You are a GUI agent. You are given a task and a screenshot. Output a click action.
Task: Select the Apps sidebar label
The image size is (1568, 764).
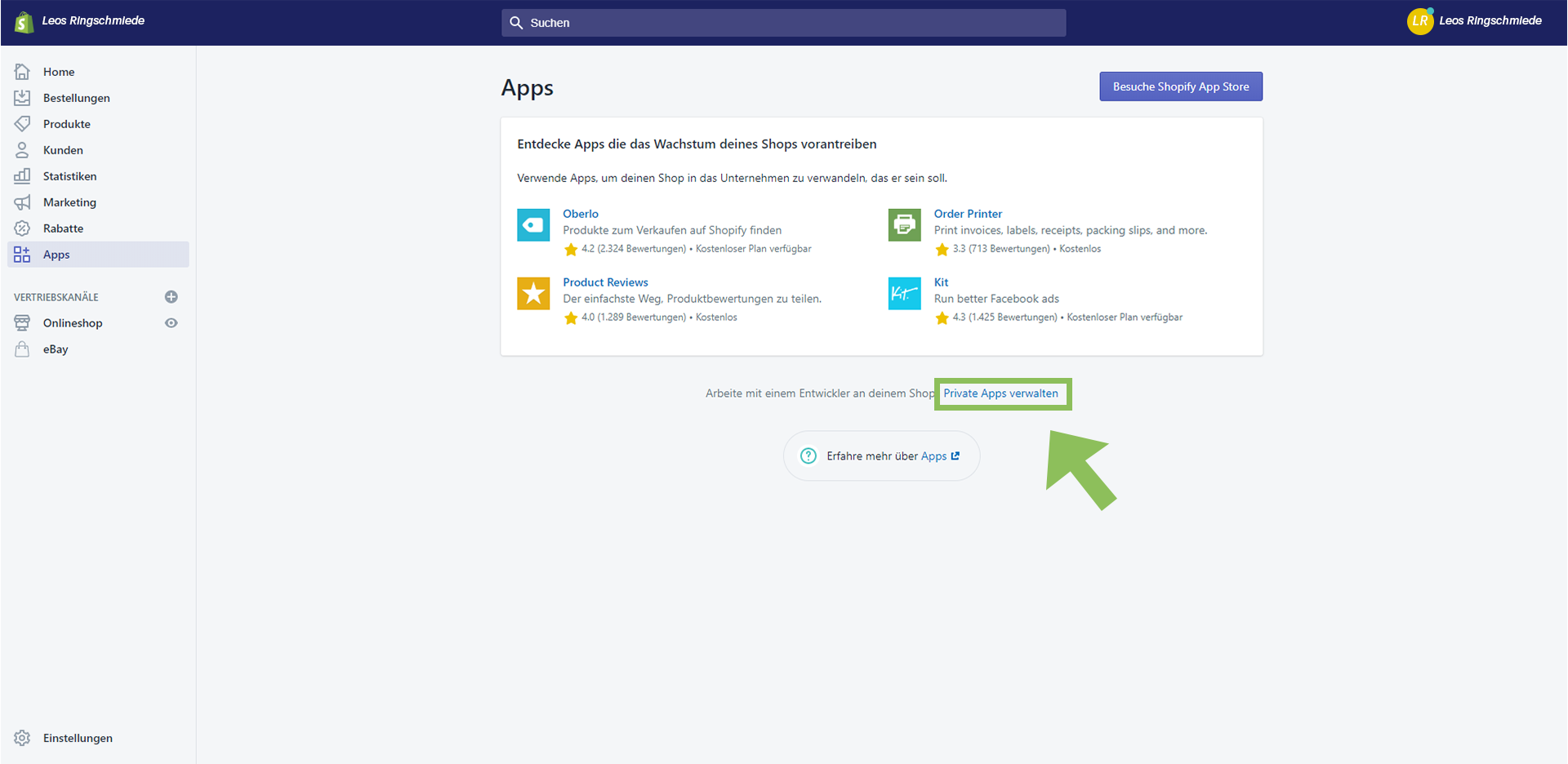[x=56, y=255]
